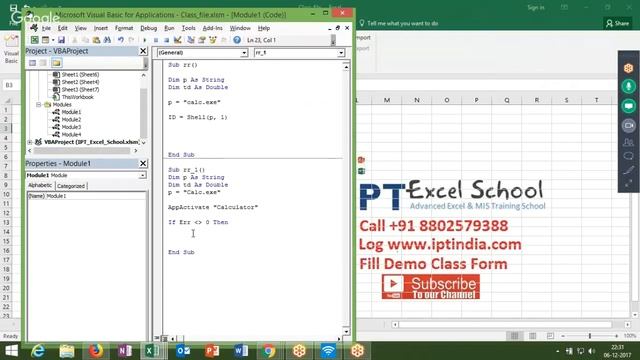Switch to the Categorized properties tab

(71, 186)
